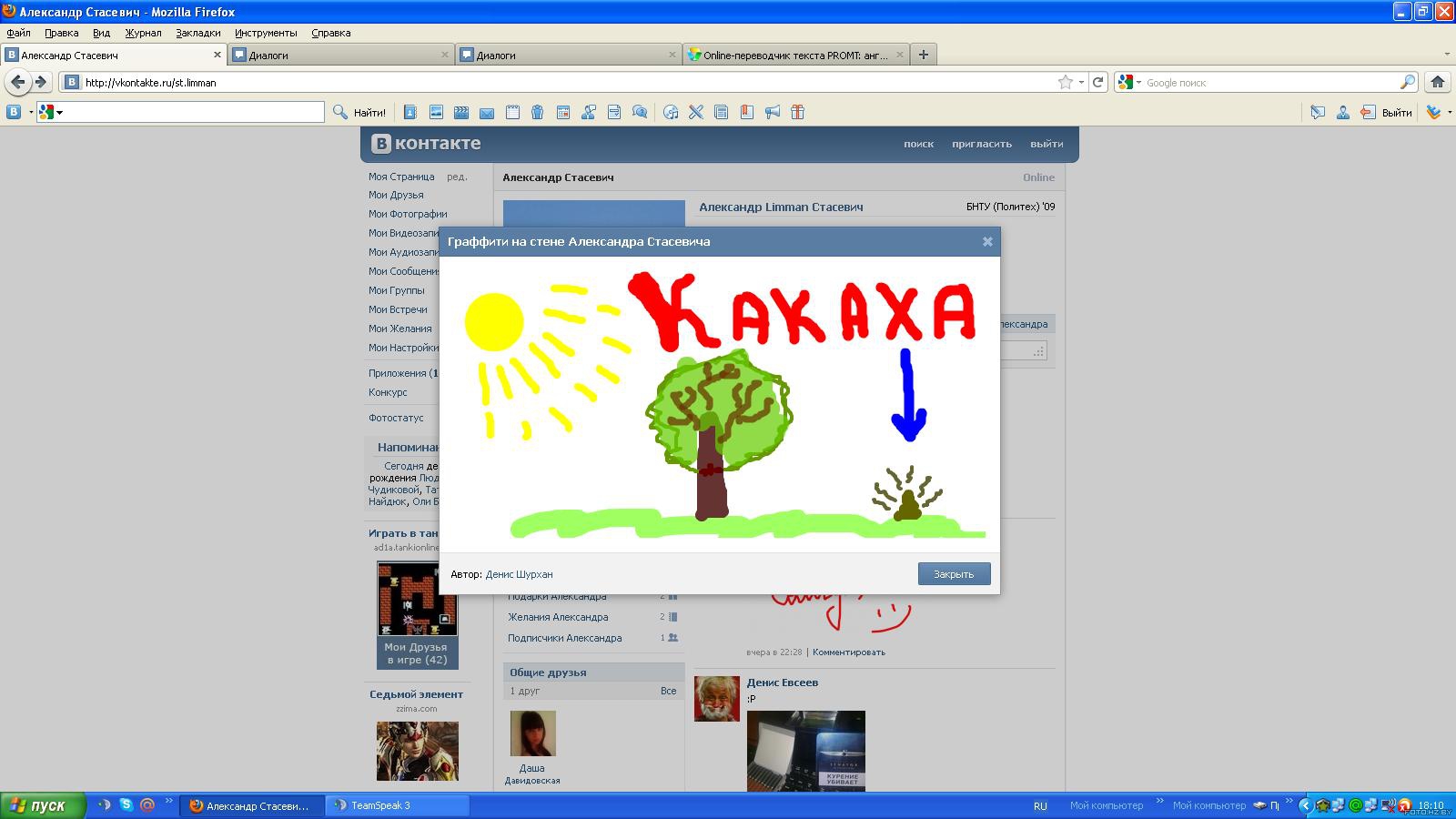The image size is (1456, 819).
Task: Open the messages envelope toolbar icon
Action: [487, 113]
